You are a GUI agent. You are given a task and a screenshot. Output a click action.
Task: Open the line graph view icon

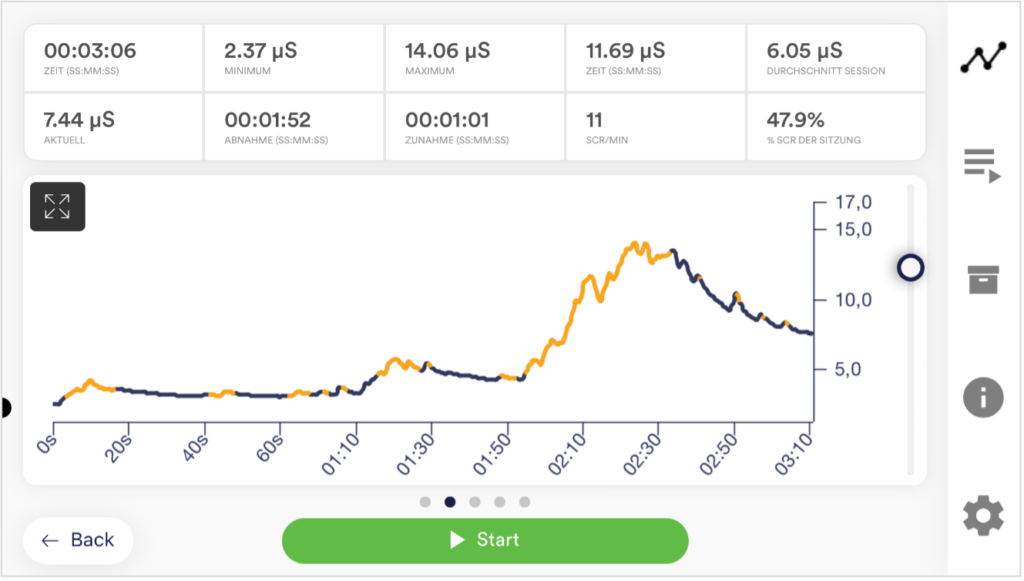click(983, 57)
